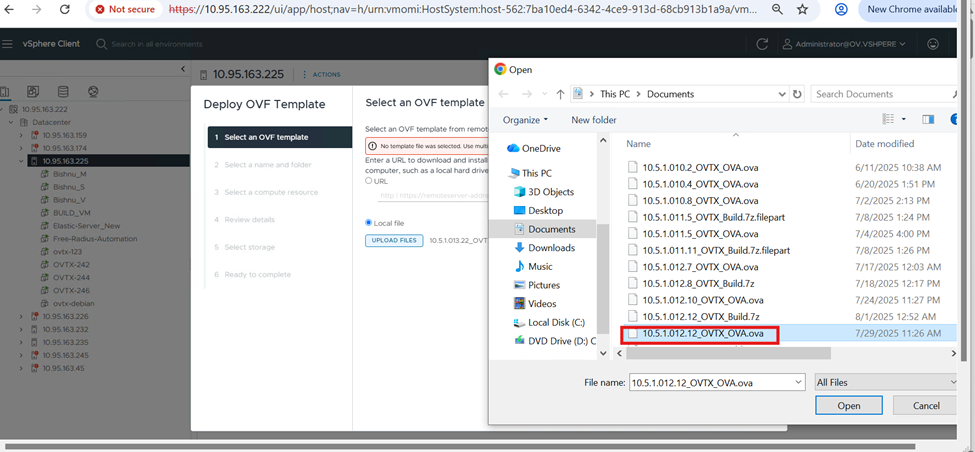Screen dimensions: 975x452
Task: Click the UPLOAD FILES button
Action: coord(393,240)
